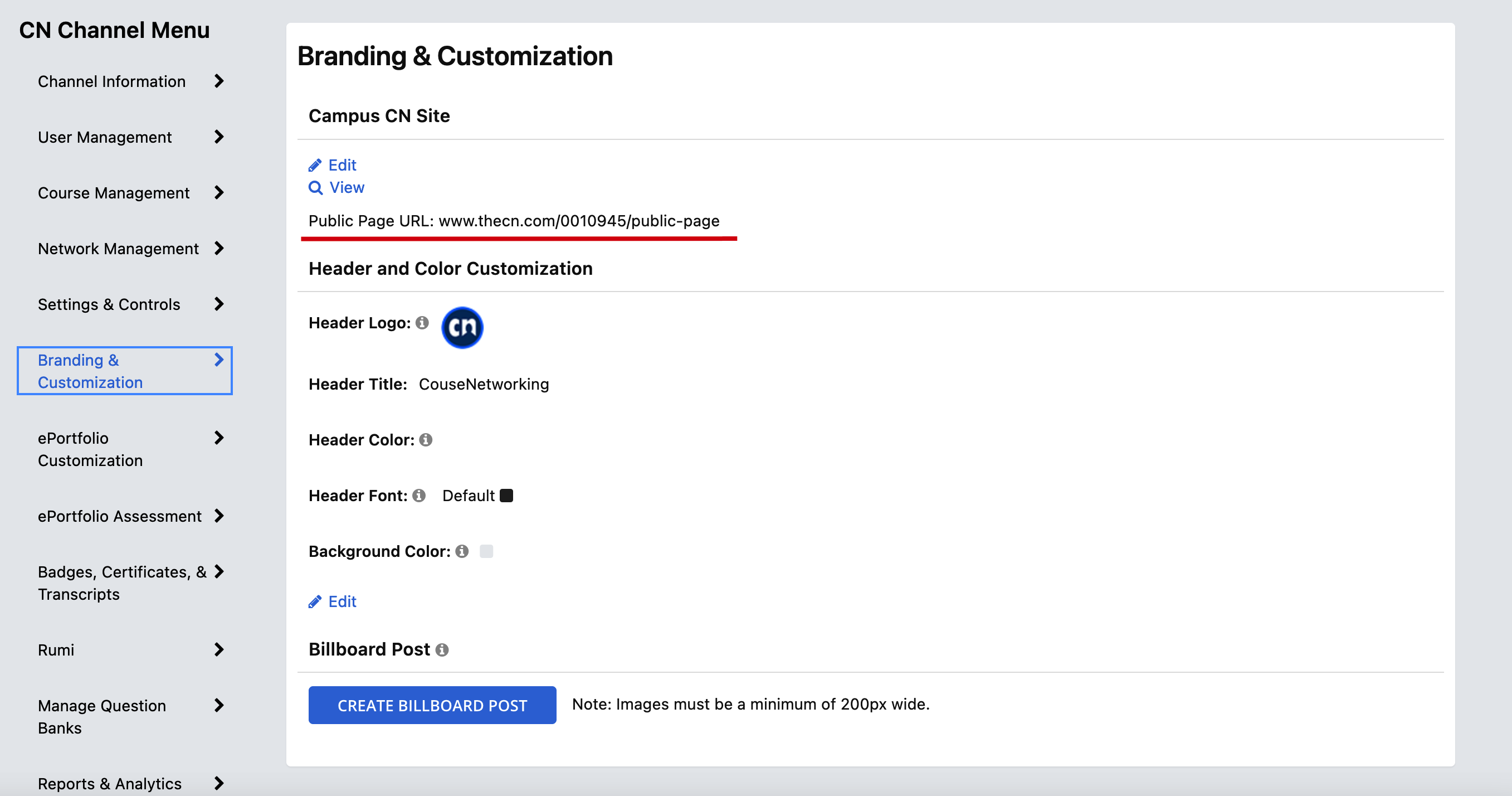Expand the Reports & Analytics chevron
Image resolution: width=1512 pixels, height=796 pixels.
tap(220, 784)
